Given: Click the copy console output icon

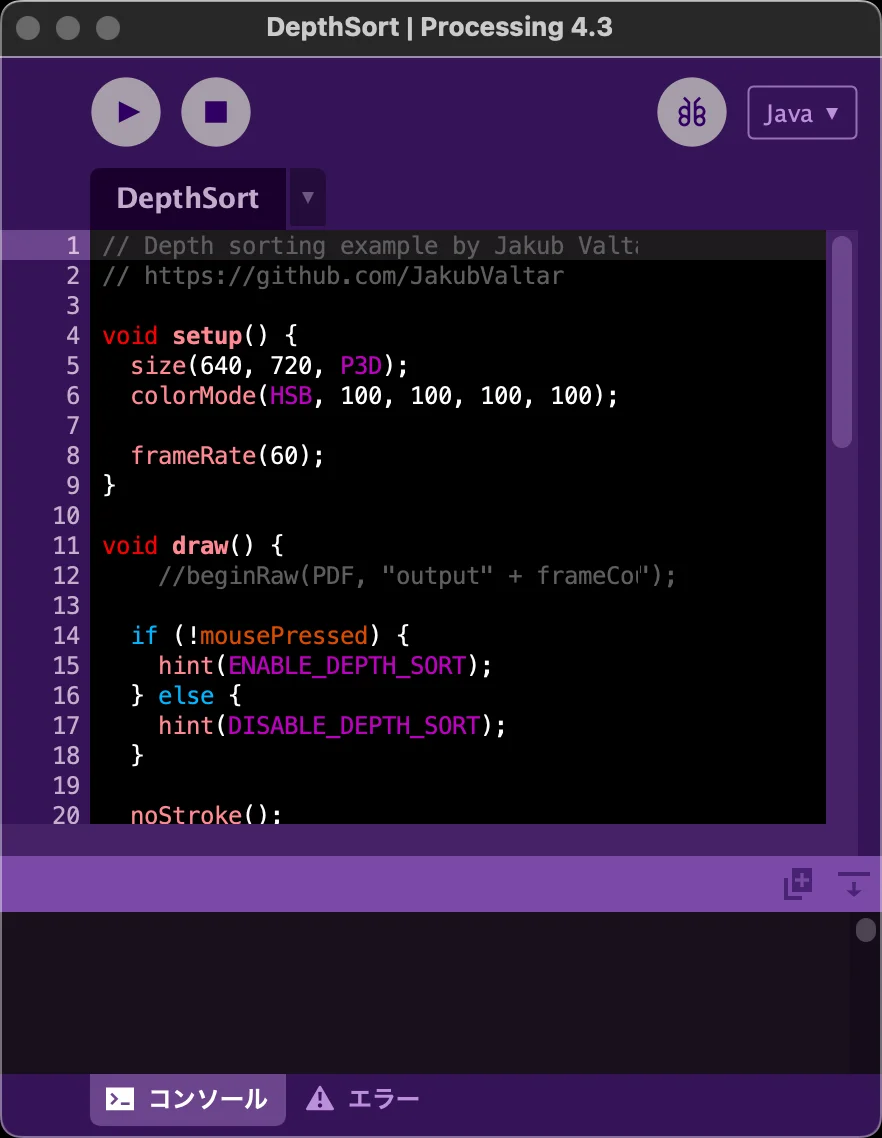Looking at the screenshot, I should point(797,883).
